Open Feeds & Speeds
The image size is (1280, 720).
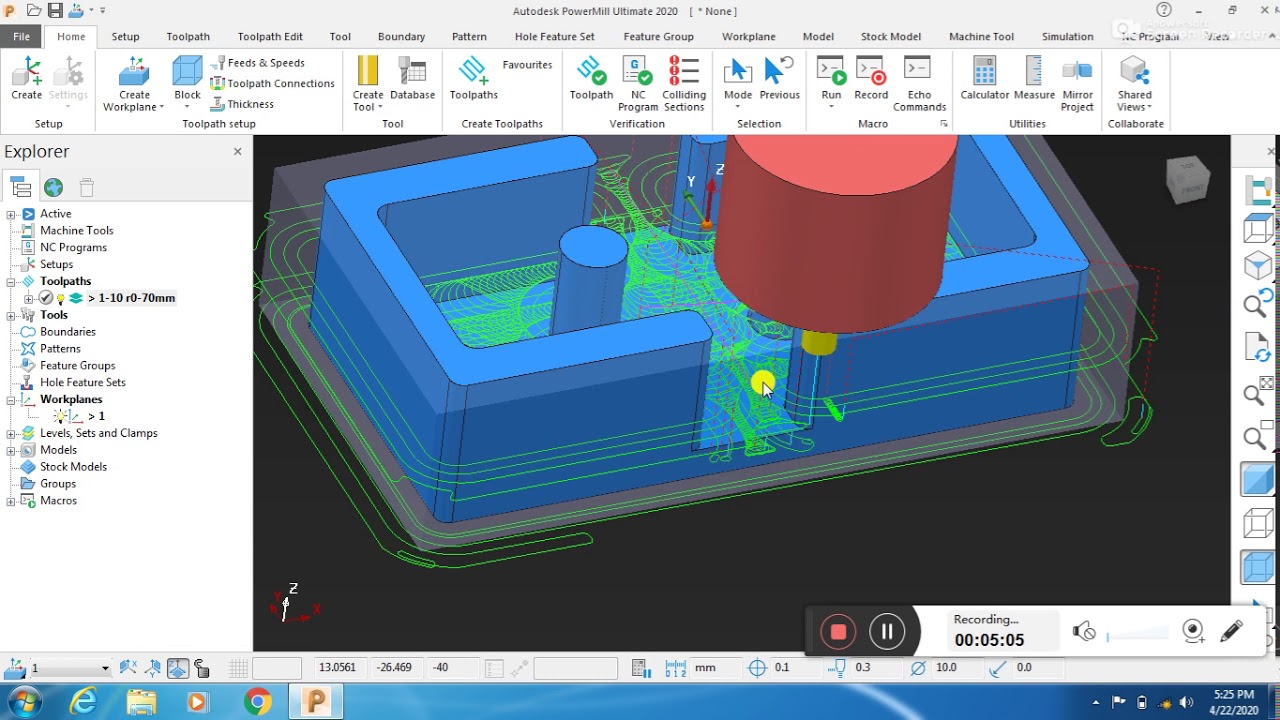(258, 62)
